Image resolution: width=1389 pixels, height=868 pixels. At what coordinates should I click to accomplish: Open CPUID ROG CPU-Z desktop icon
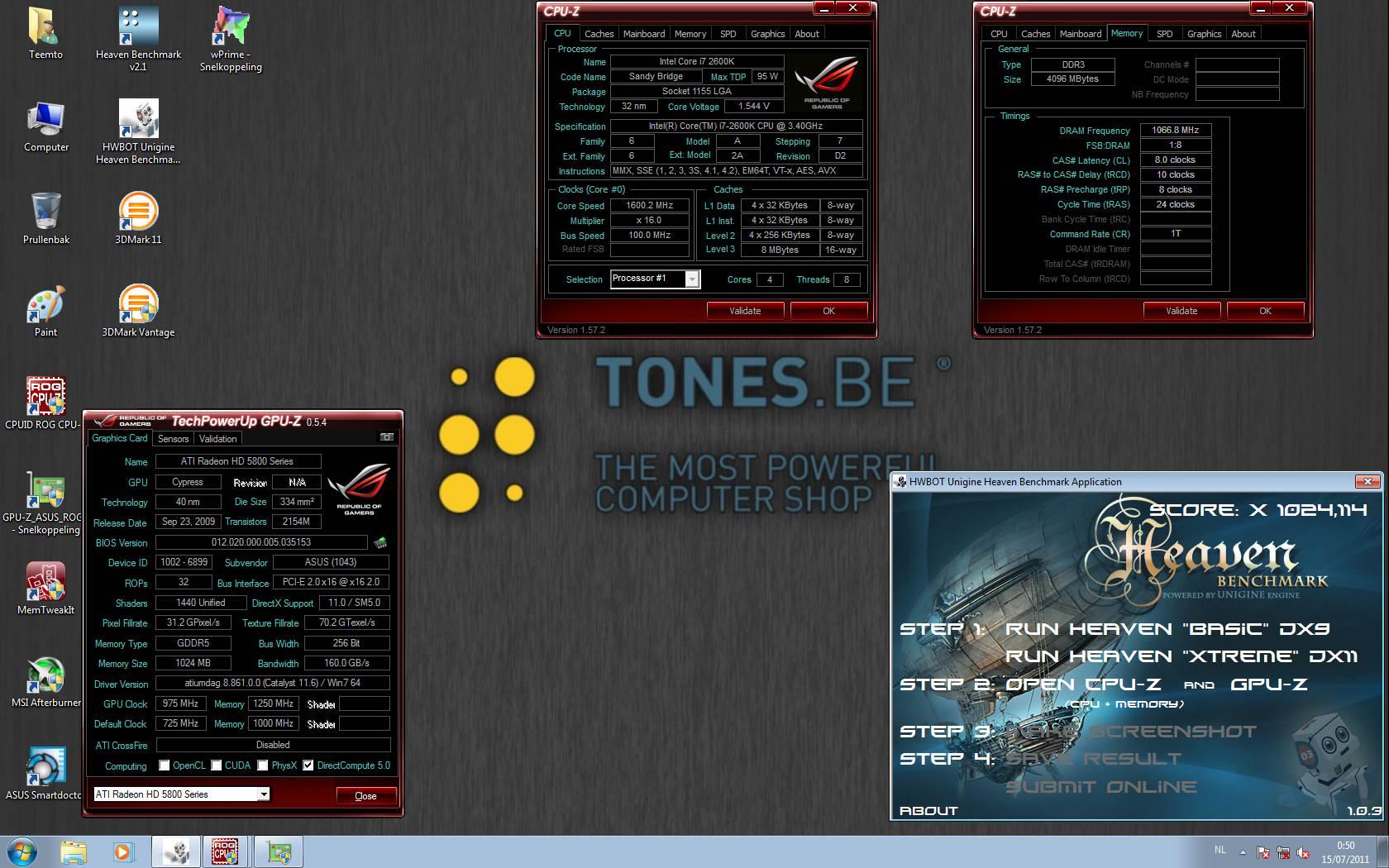click(x=45, y=403)
